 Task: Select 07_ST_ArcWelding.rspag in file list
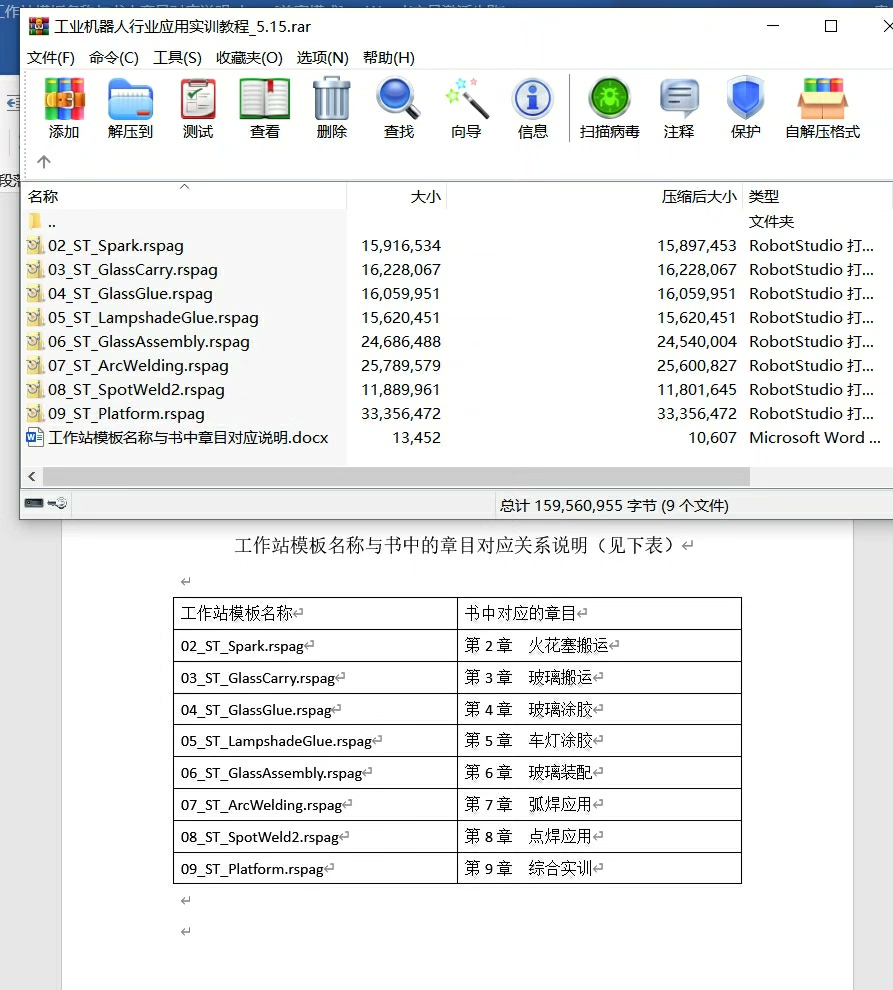coord(138,366)
